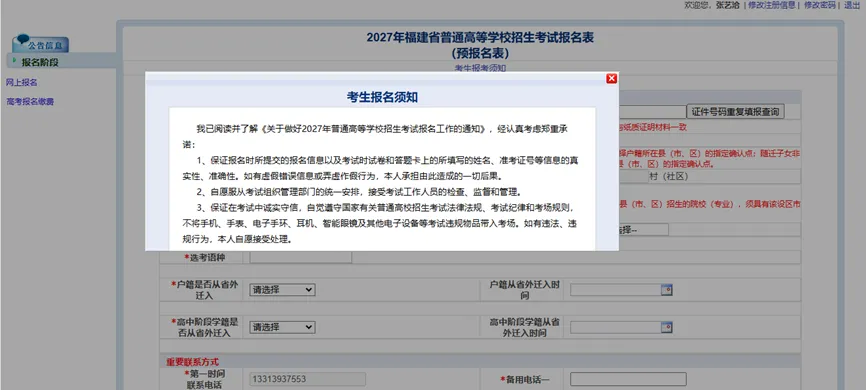866x390 pixels.
Task: Click the 考生报考须知 text under the title
Action: 480,68
